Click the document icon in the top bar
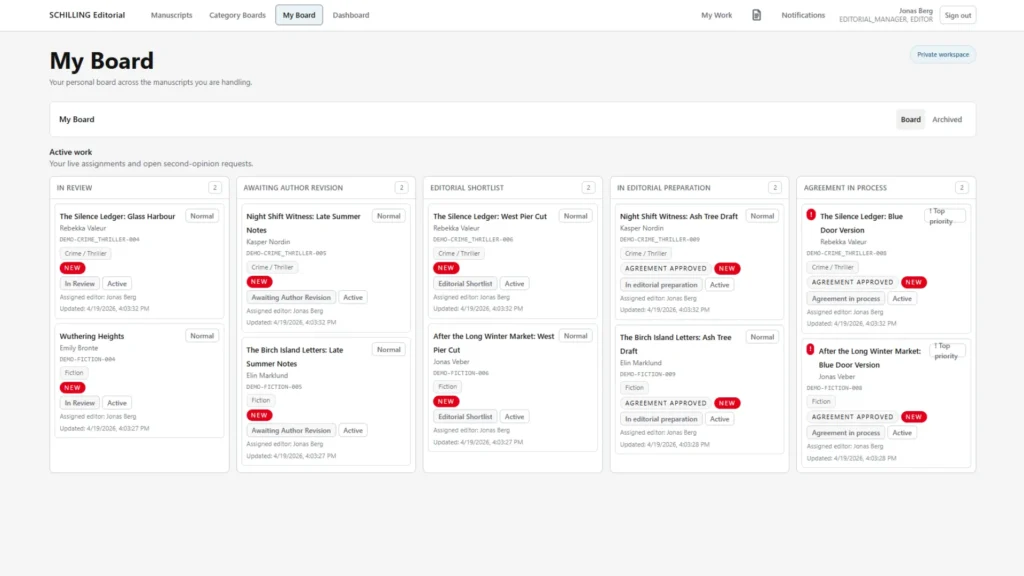The height and width of the screenshot is (576, 1024). (x=757, y=15)
